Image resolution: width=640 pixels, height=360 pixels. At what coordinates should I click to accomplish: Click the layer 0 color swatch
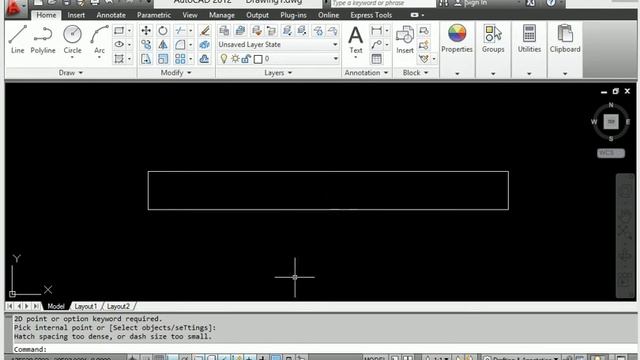[258, 59]
